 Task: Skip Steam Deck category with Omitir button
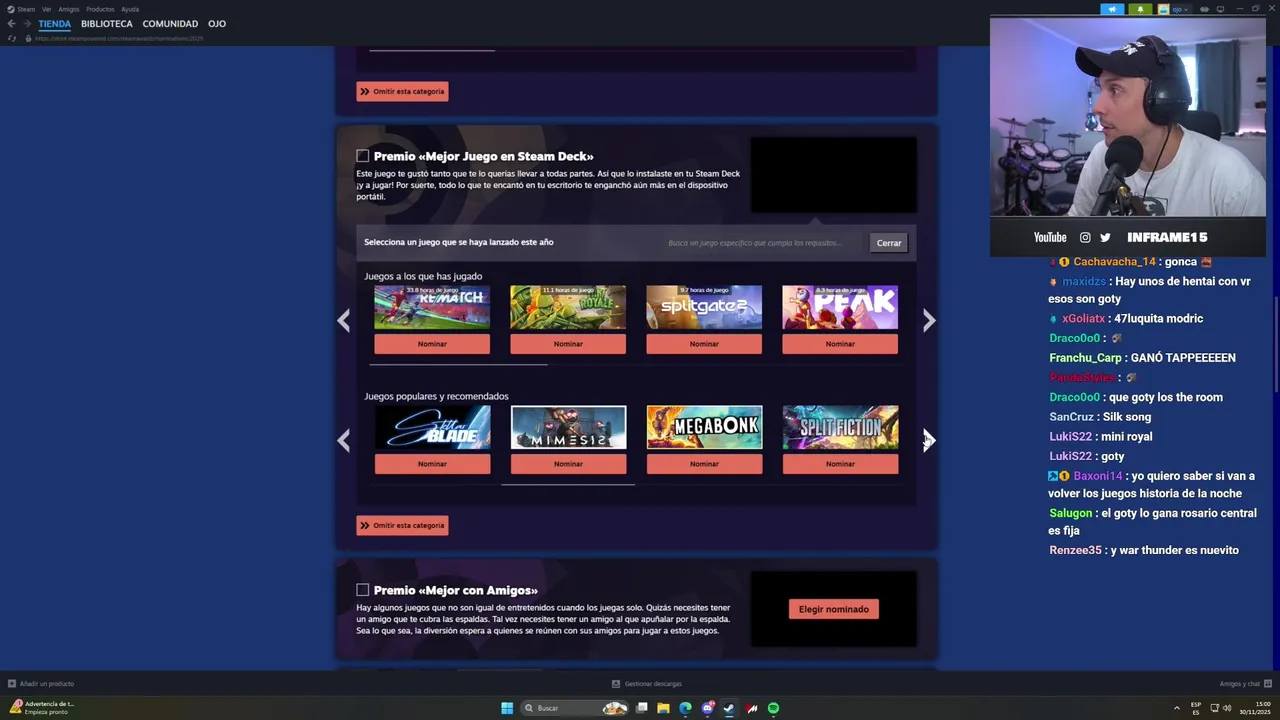pos(402,525)
